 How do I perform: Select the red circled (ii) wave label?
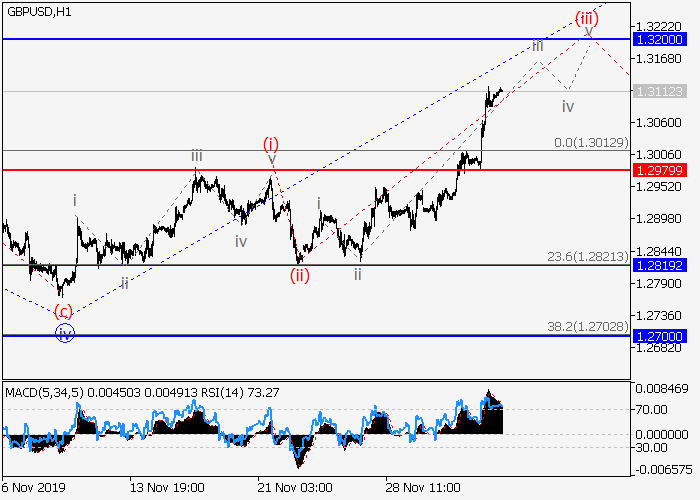click(x=300, y=276)
